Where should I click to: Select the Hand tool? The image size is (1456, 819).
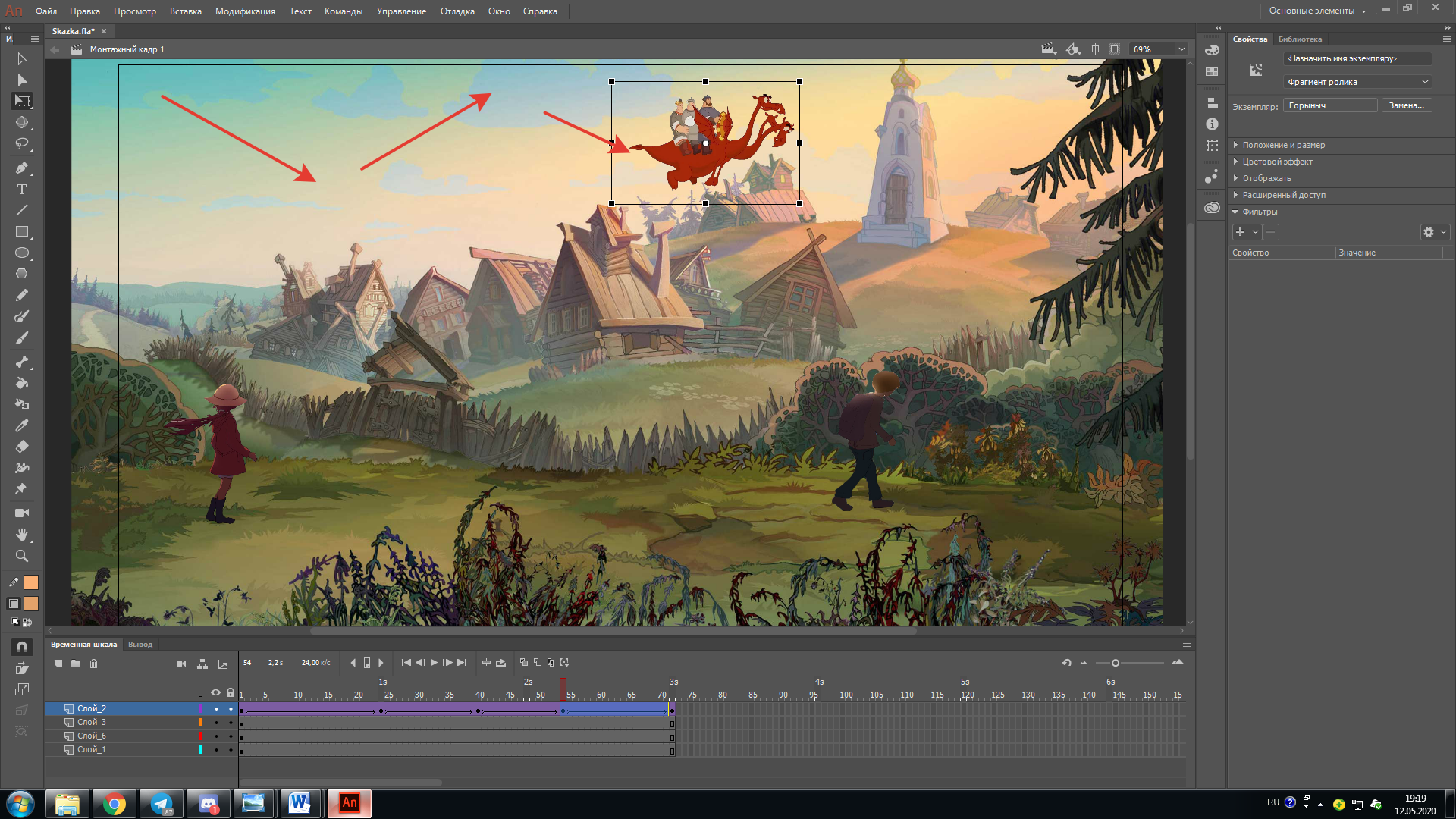point(22,535)
